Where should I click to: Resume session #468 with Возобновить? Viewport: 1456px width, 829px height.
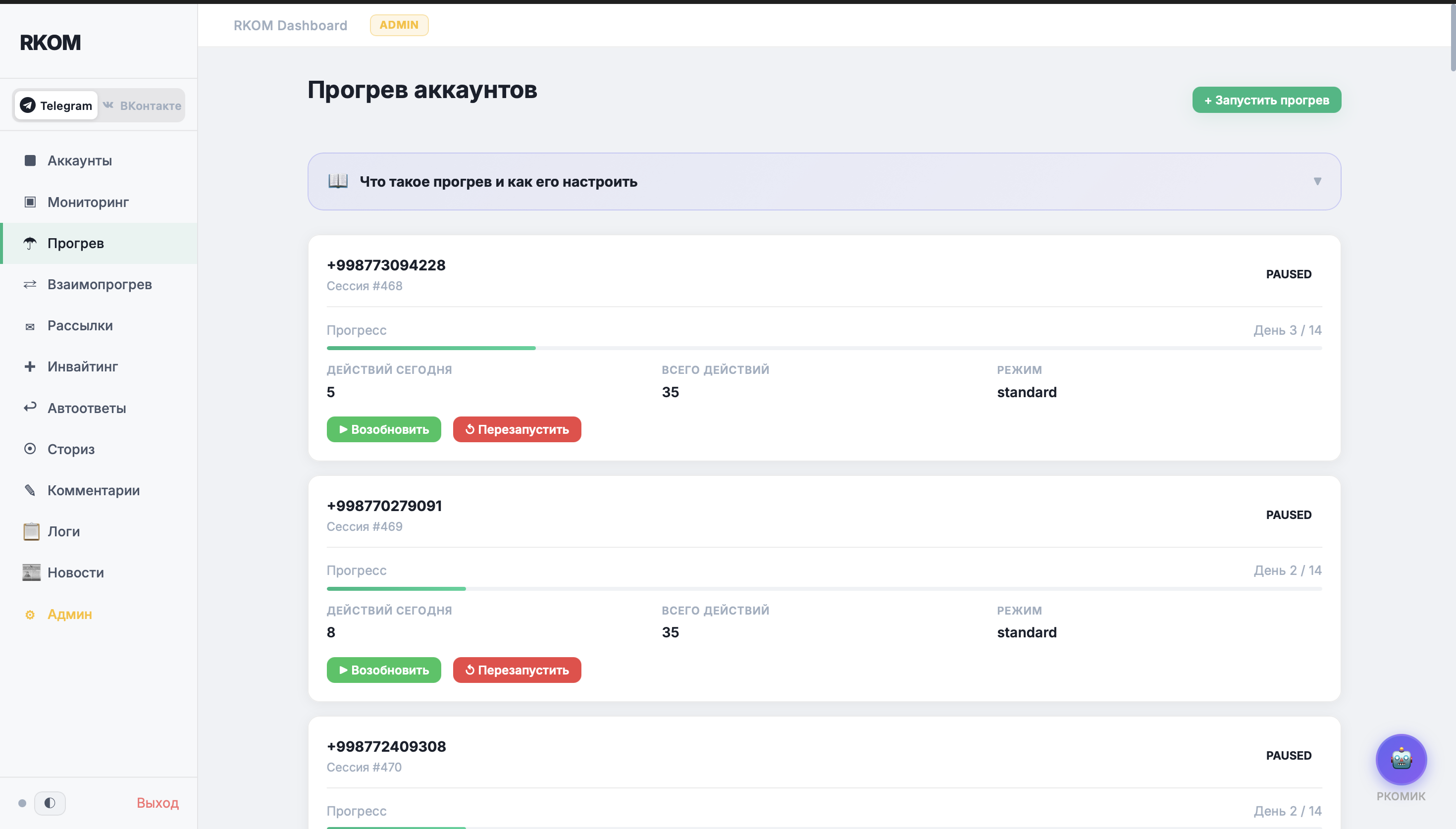384,429
